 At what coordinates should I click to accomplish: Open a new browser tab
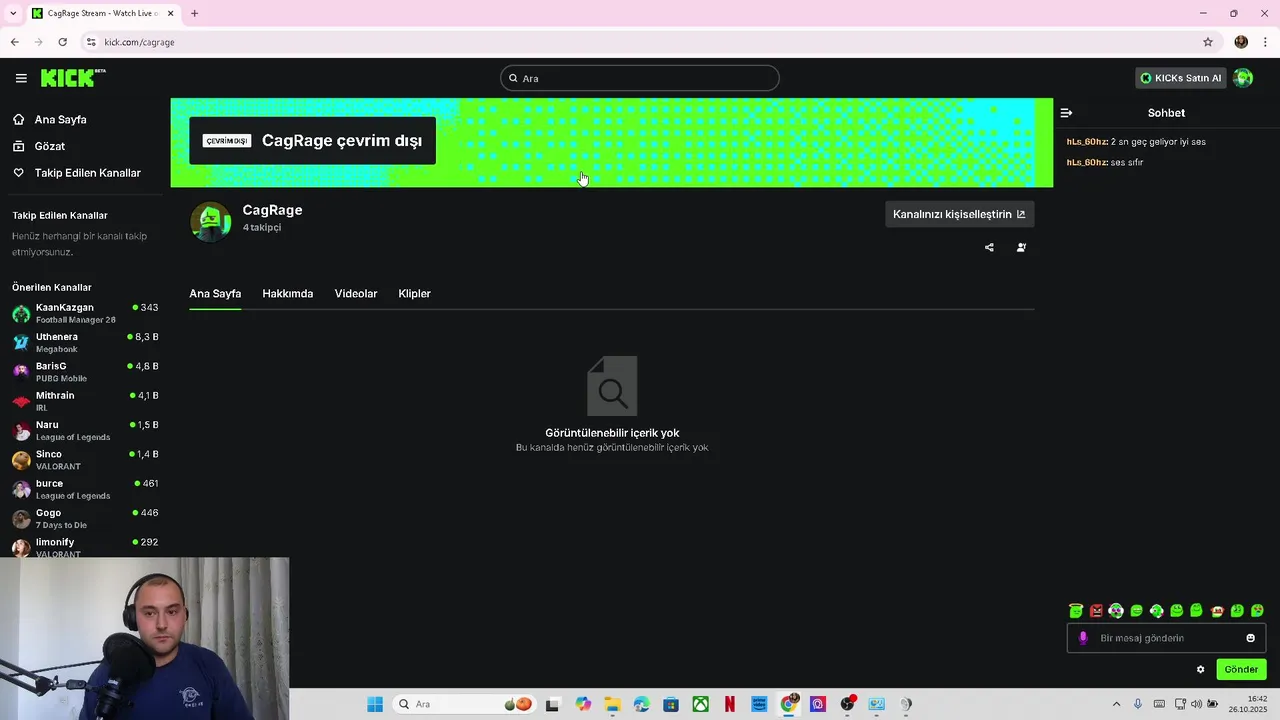[194, 13]
